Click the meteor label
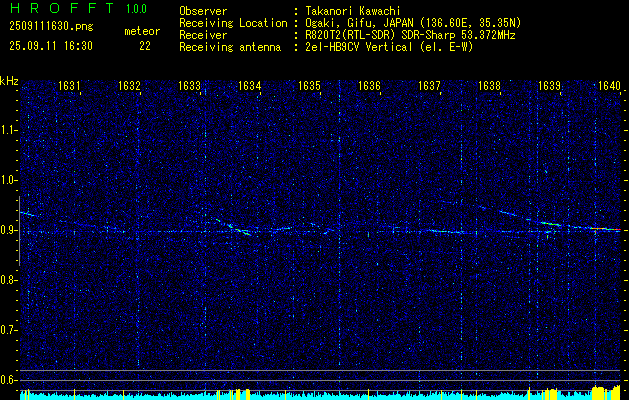The width and height of the screenshot is (629, 400). pos(142,31)
